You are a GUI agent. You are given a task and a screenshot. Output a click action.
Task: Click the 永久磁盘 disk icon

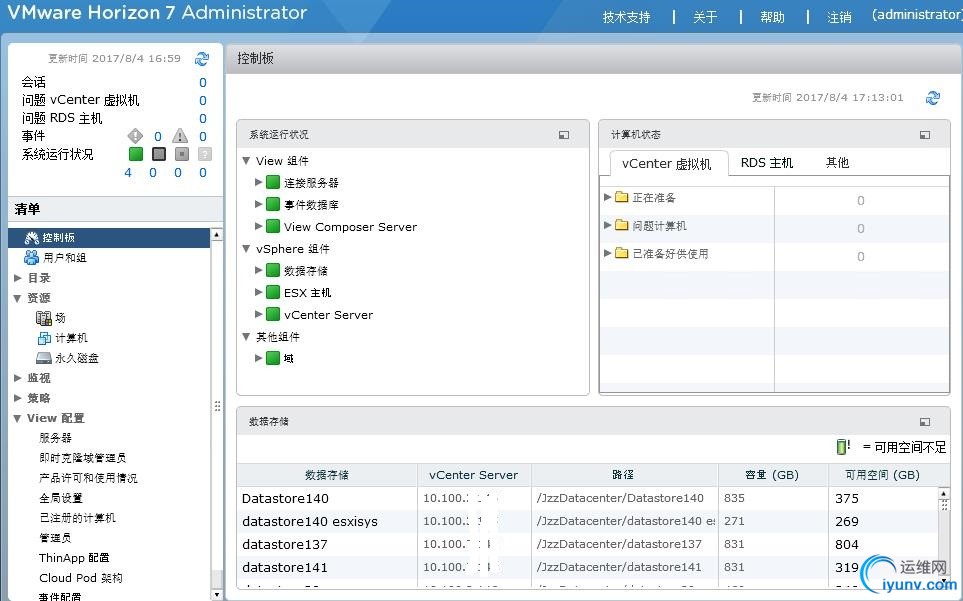[x=44, y=358]
